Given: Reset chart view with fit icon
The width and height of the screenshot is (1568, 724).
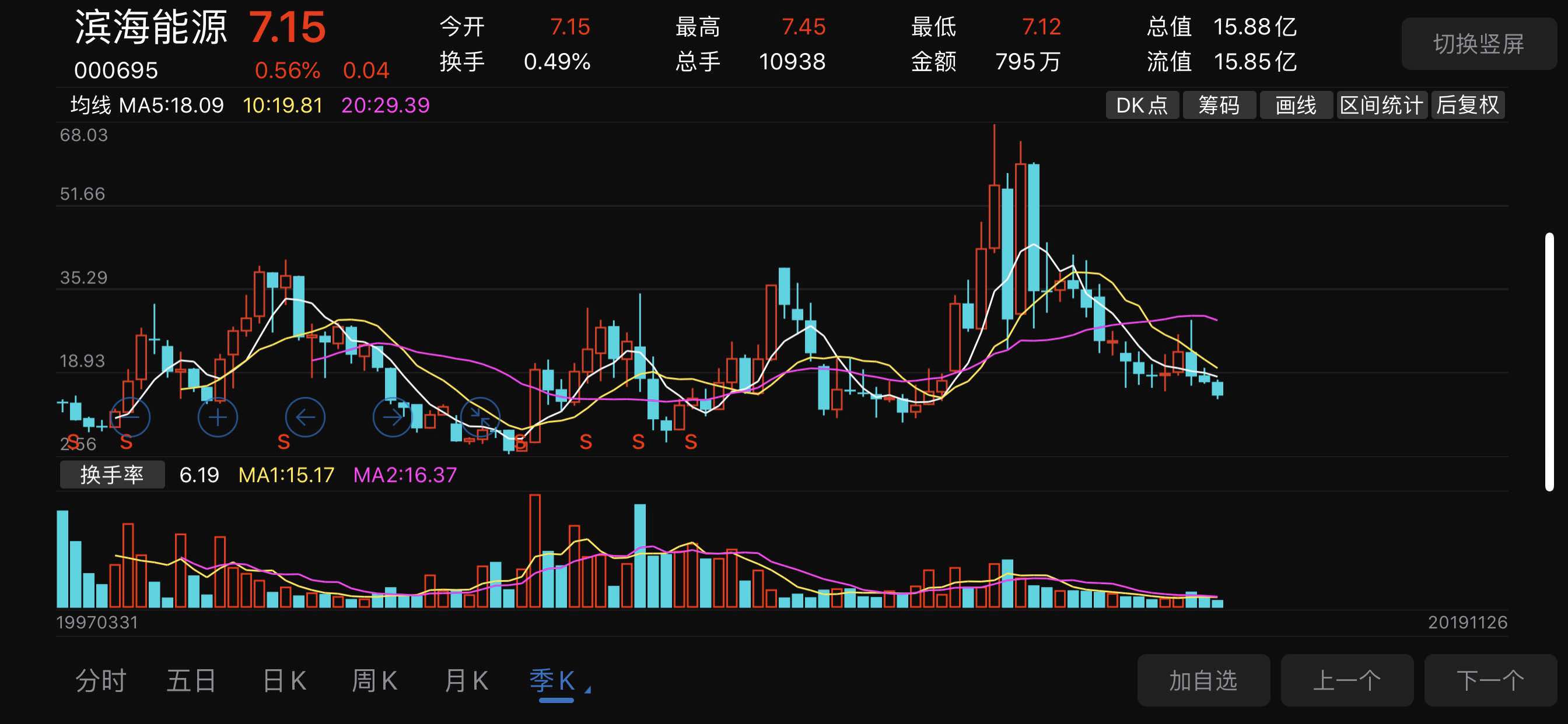Looking at the screenshot, I should [x=481, y=417].
